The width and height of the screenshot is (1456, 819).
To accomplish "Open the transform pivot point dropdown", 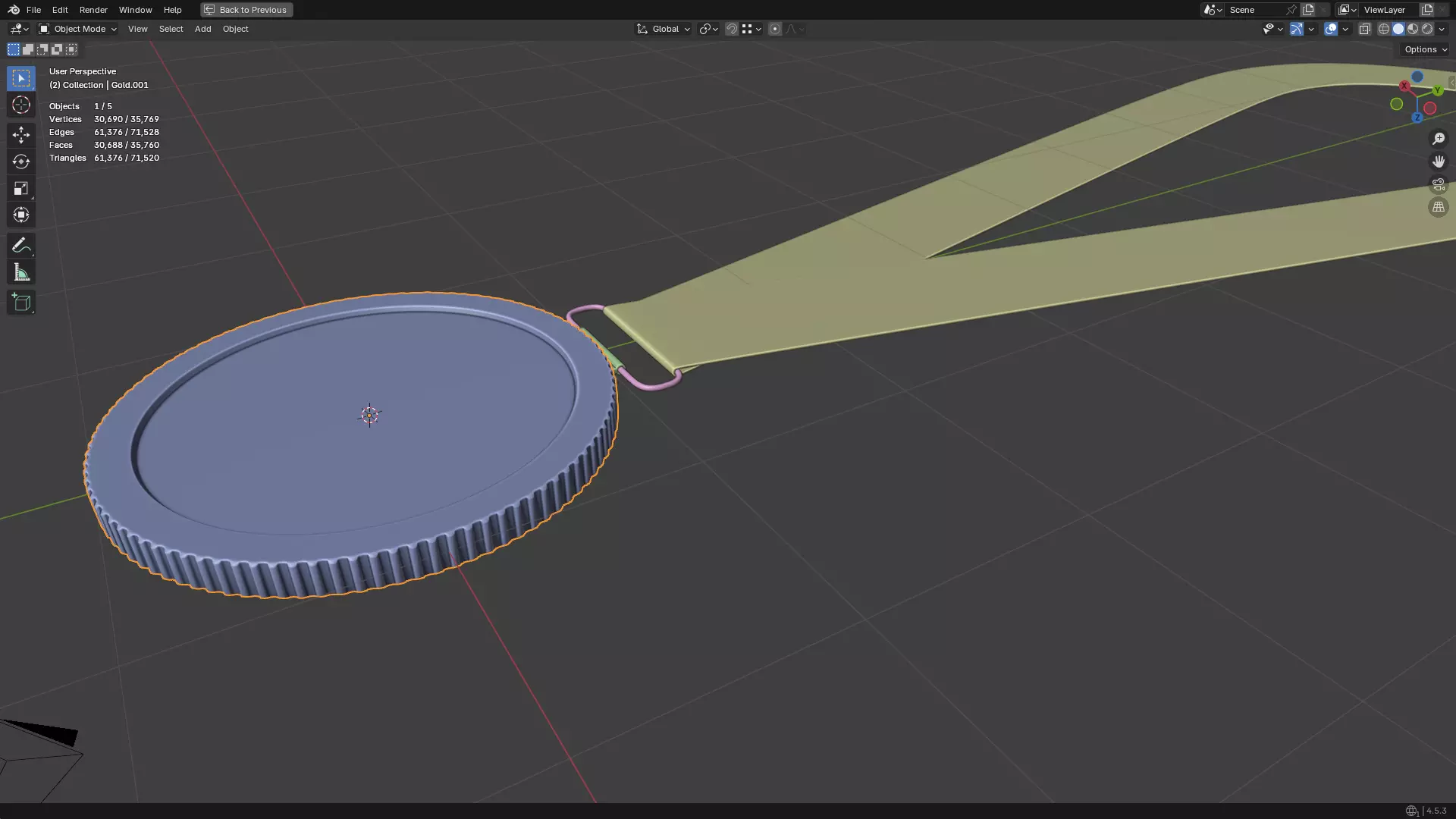I will pyautogui.click(x=708, y=29).
